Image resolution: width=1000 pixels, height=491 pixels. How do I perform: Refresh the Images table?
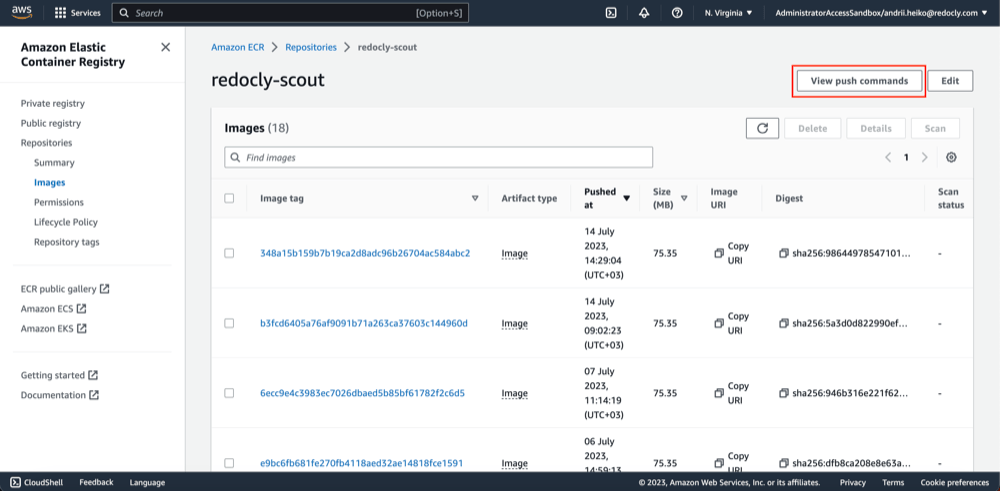762,128
